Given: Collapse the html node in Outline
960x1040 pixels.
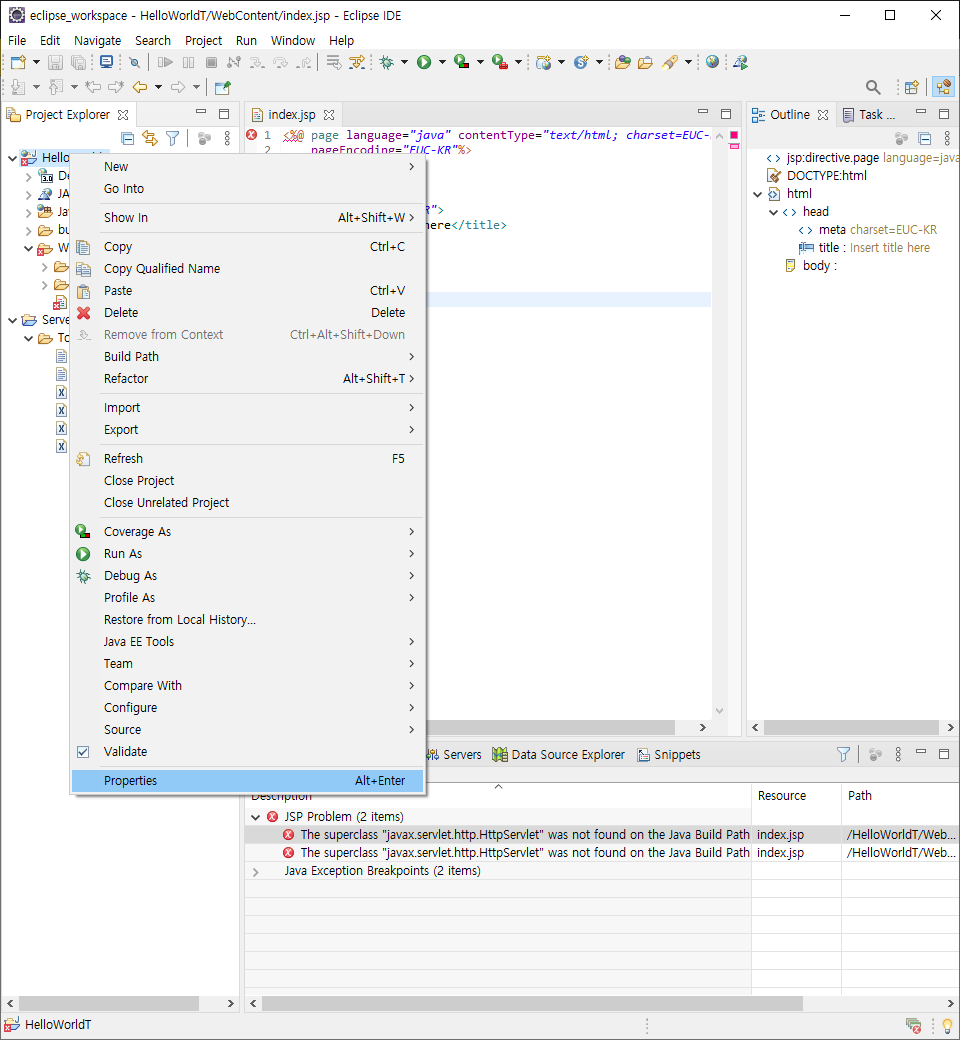Looking at the screenshot, I should tap(758, 194).
